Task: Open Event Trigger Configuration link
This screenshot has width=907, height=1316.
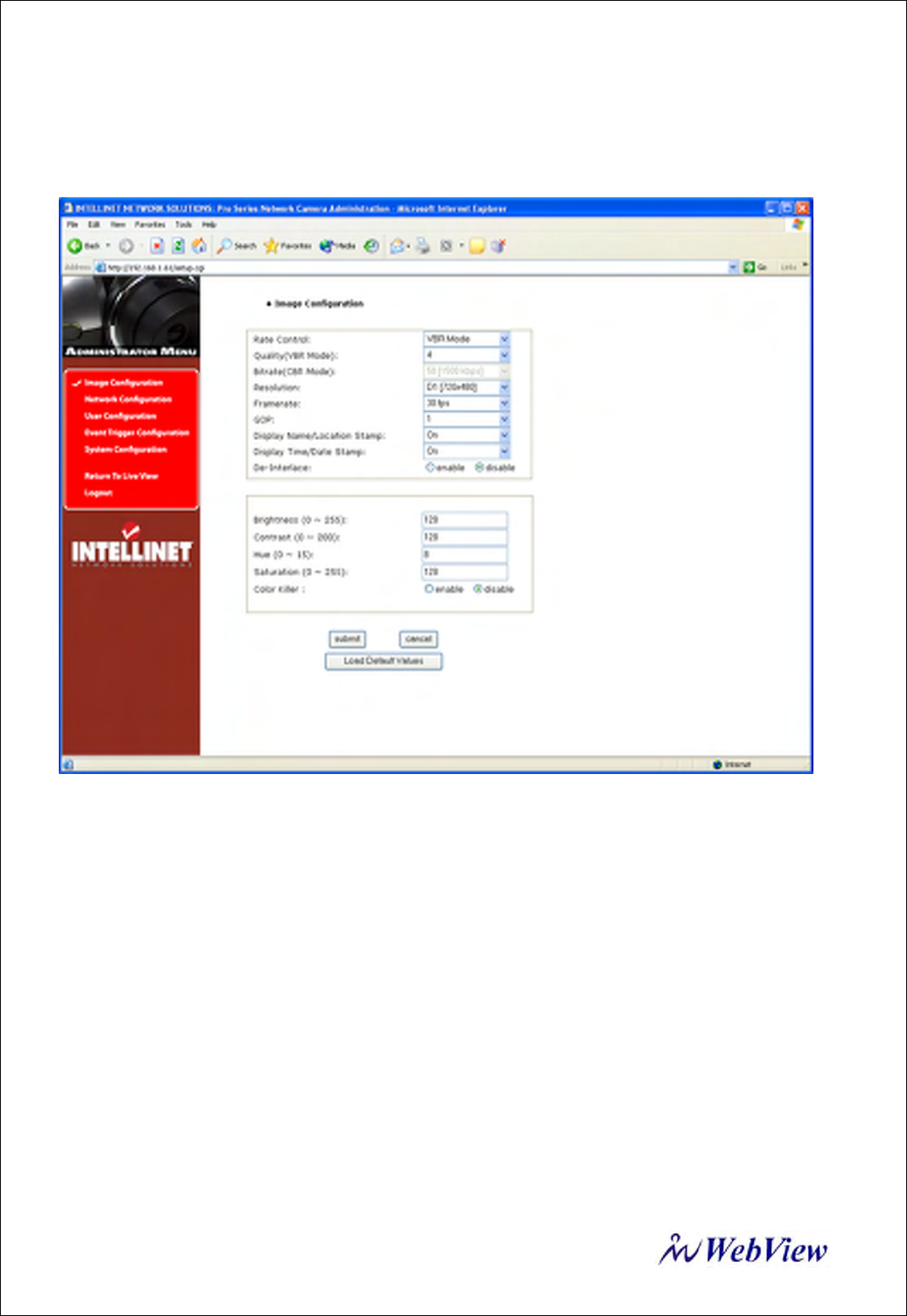Action: [x=137, y=433]
